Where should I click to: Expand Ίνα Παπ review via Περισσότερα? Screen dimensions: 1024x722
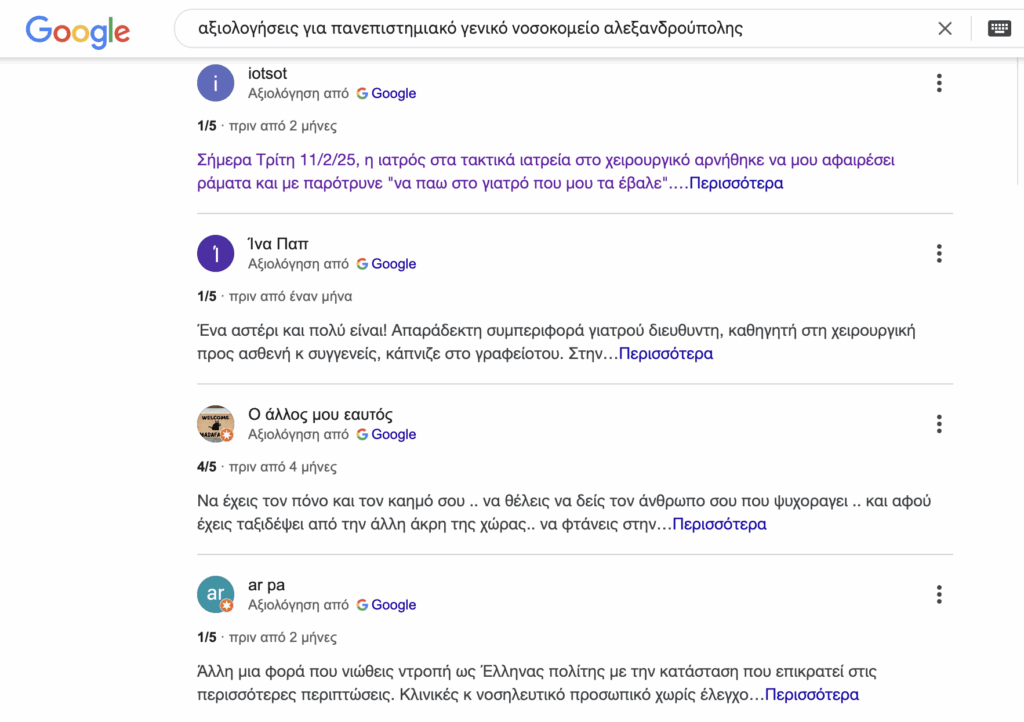(666, 354)
